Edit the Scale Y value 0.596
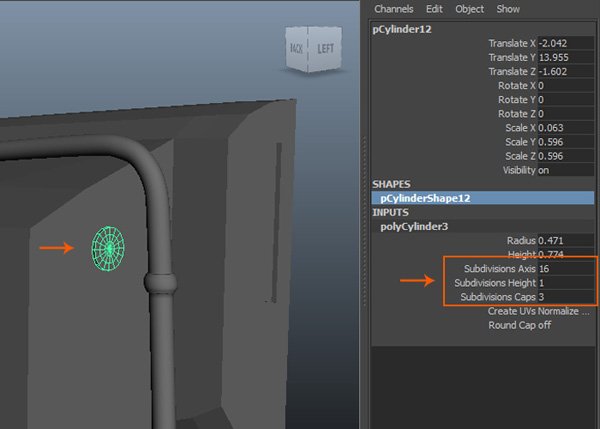Viewport: 600px width, 429px height. [x=566, y=142]
